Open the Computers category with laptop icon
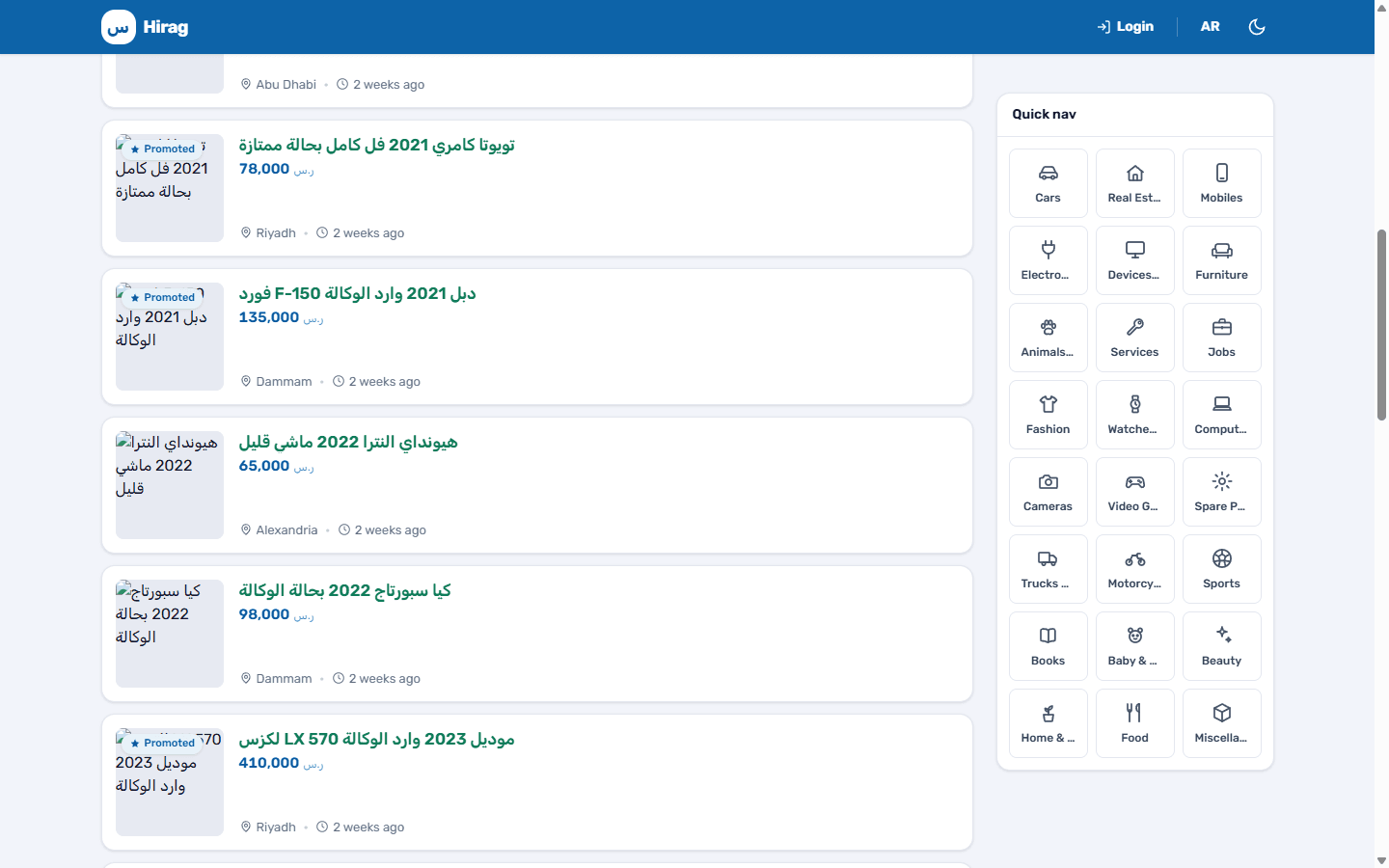This screenshot has width=1389, height=868. (x=1221, y=415)
